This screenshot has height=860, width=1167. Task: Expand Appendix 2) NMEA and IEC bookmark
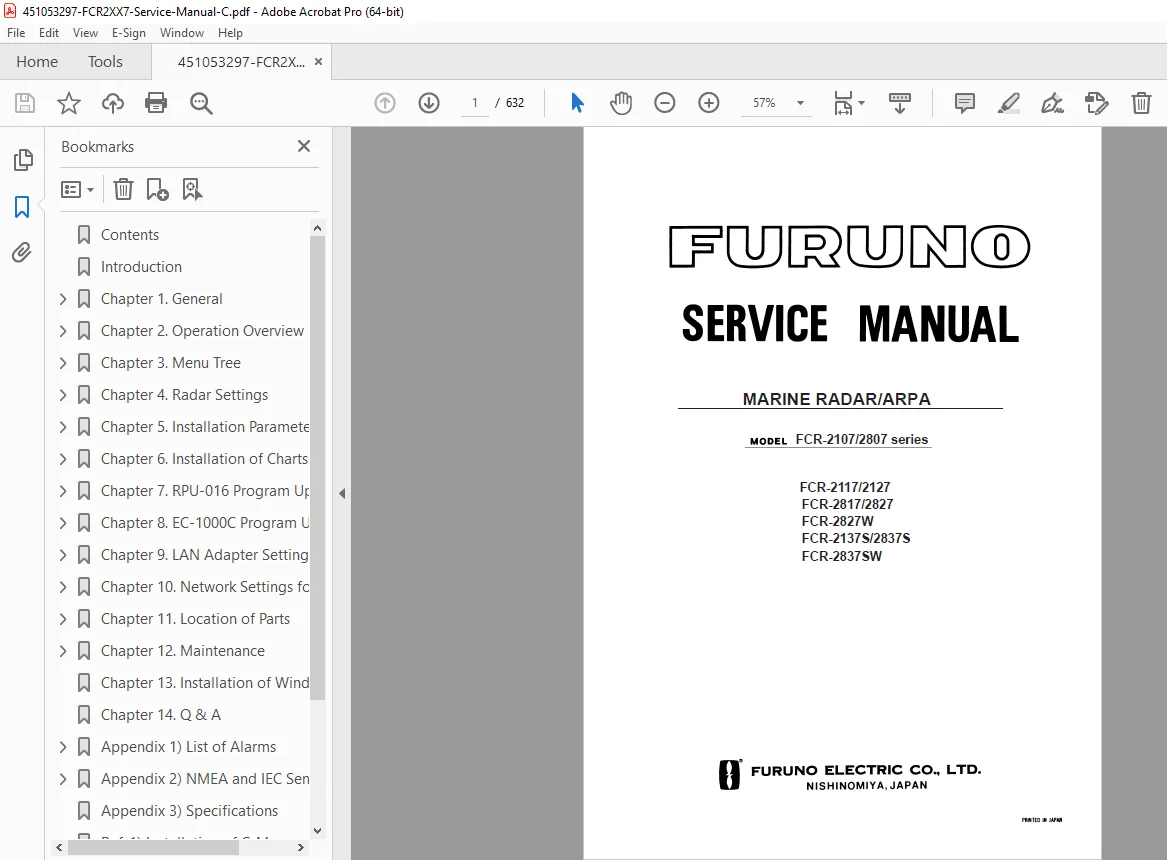click(63, 779)
